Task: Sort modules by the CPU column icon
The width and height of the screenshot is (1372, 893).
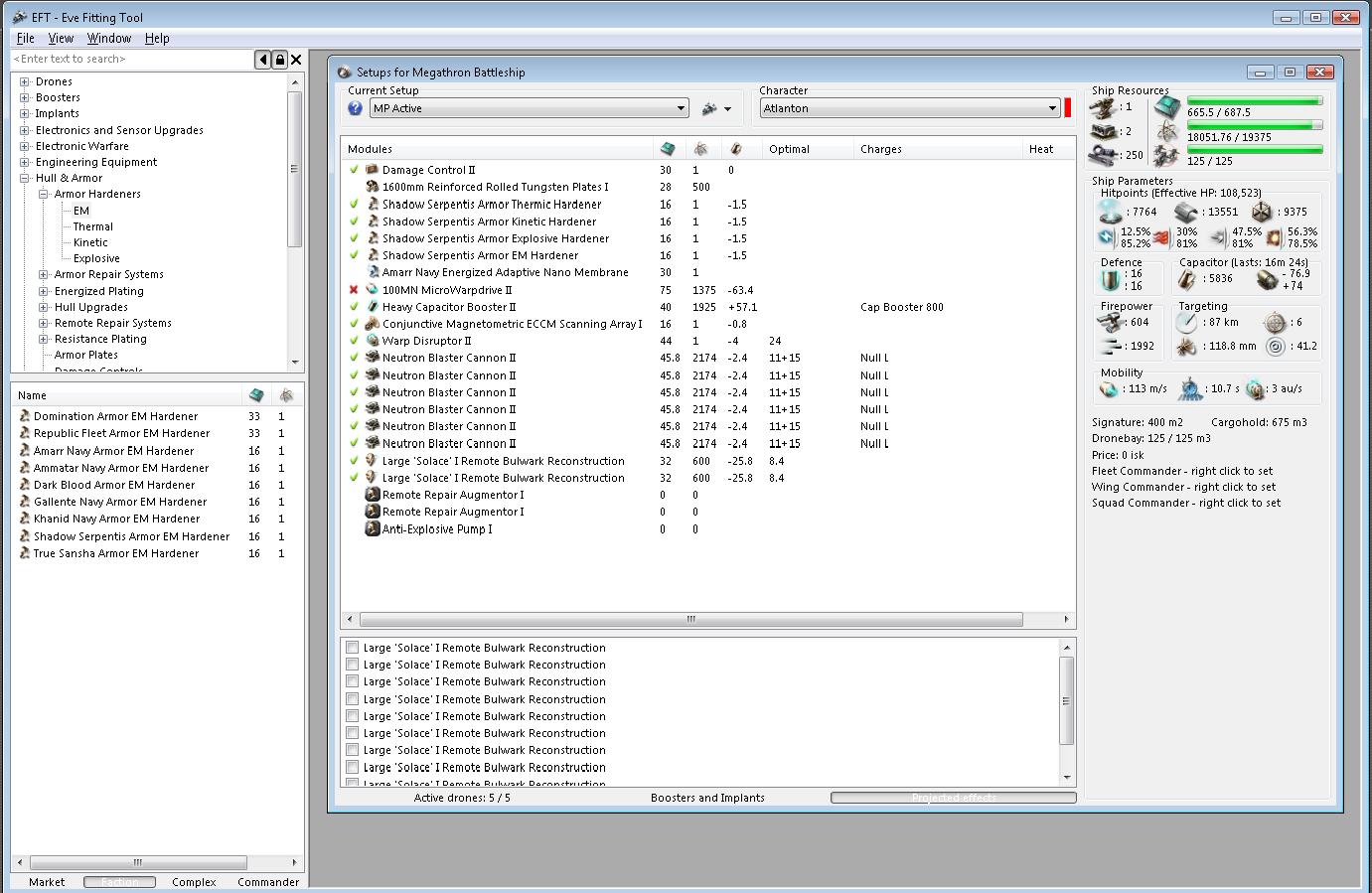Action: [668, 149]
